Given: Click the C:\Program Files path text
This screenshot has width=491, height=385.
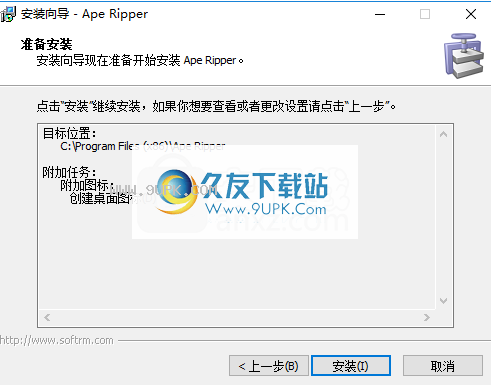Looking at the screenshot, I should [x=143, y=146].
